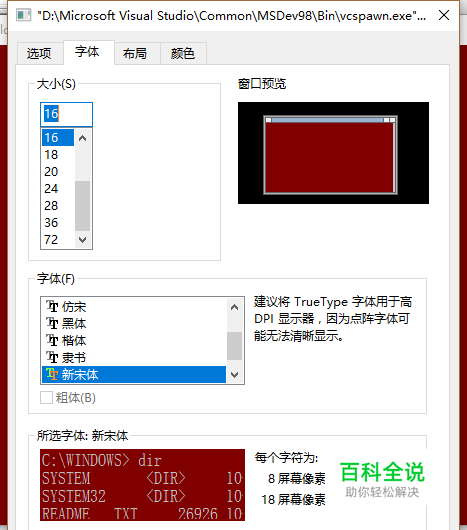467x530 pixels.
Task: Click the font list scrollbar thumb
Action: click(235, 346)
